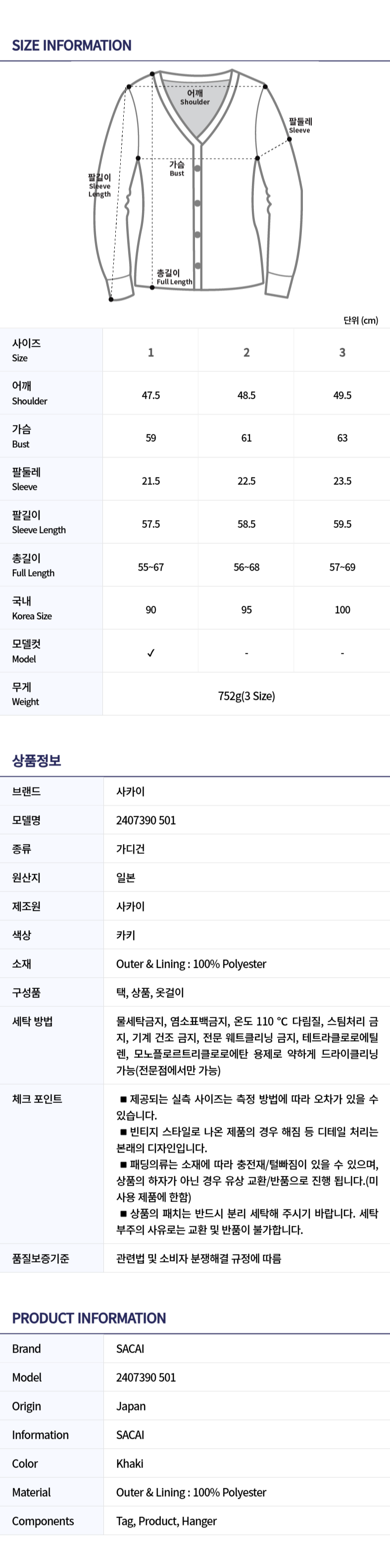Select the size 1 column header
This screenshot has width=390, height=1568.
tap(151, 353)
